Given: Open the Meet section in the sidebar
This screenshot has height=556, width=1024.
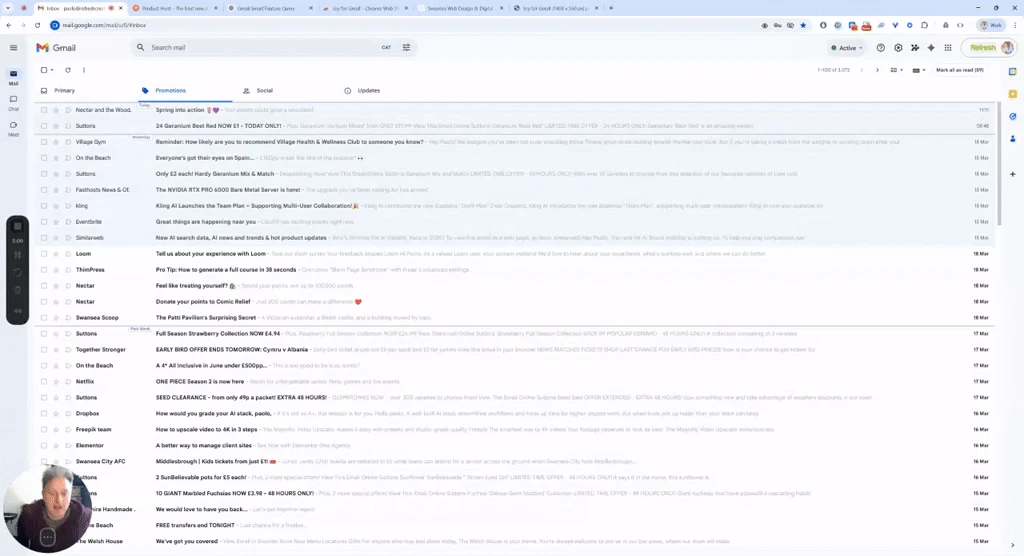Looking at the screenshot, I should coord(13,129).
